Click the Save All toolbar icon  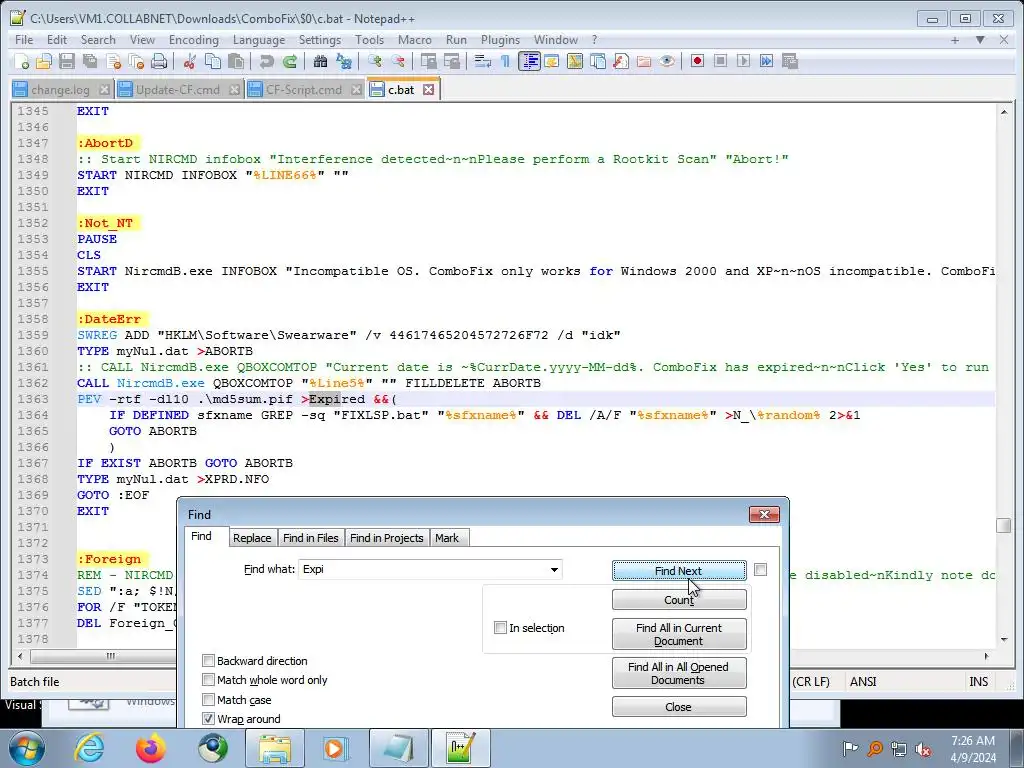point(90,61)
